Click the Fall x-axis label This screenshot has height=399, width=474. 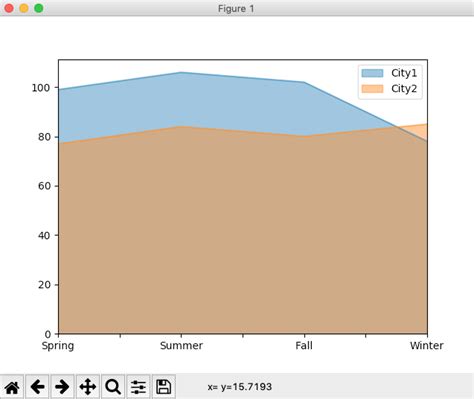(304, 345)
